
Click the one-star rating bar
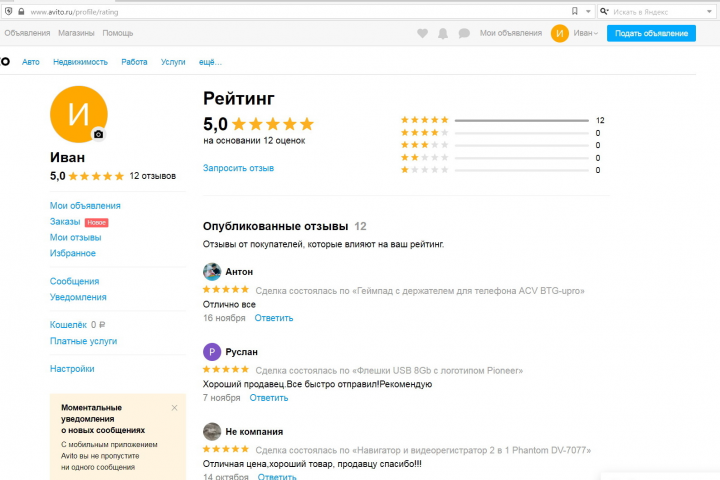tap(522, 170)
